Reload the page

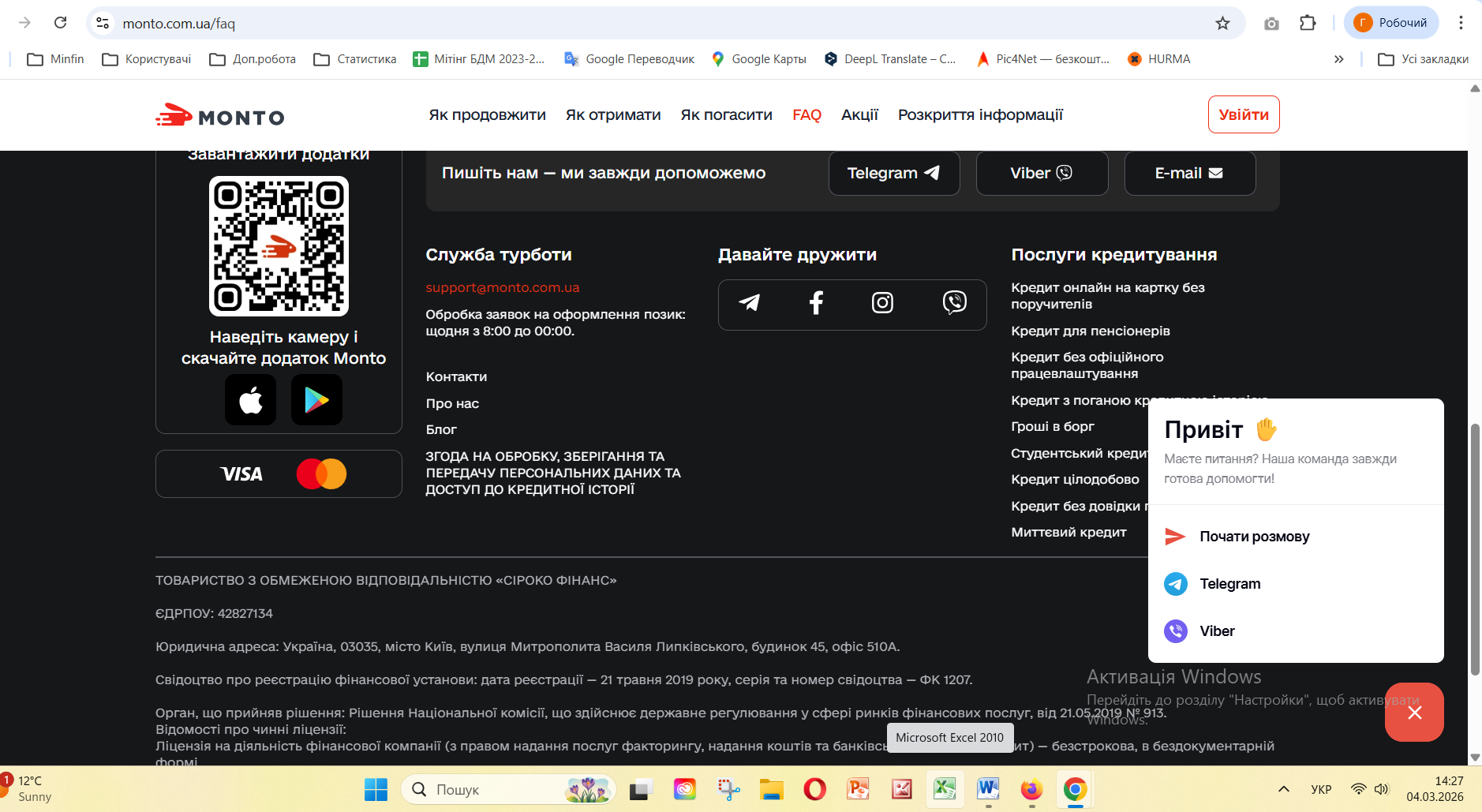[x=61, y=23]
